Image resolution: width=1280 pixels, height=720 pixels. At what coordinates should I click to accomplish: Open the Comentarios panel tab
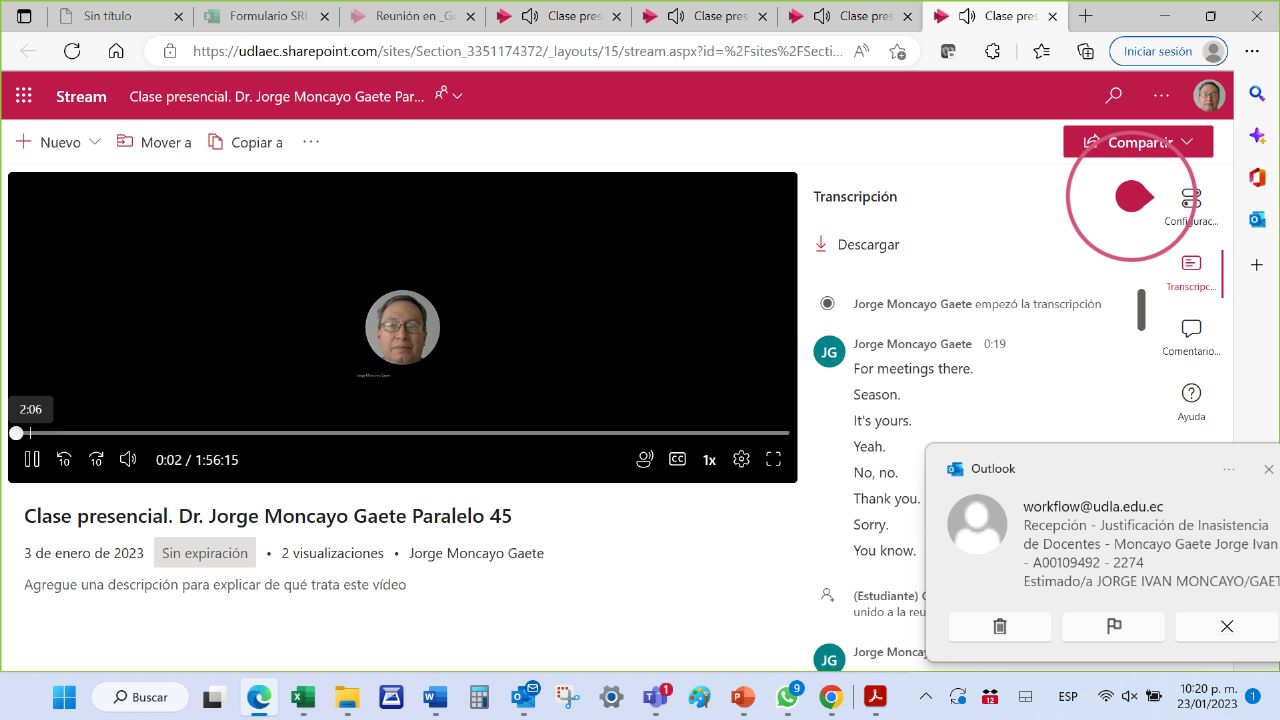coord(1191,336)
